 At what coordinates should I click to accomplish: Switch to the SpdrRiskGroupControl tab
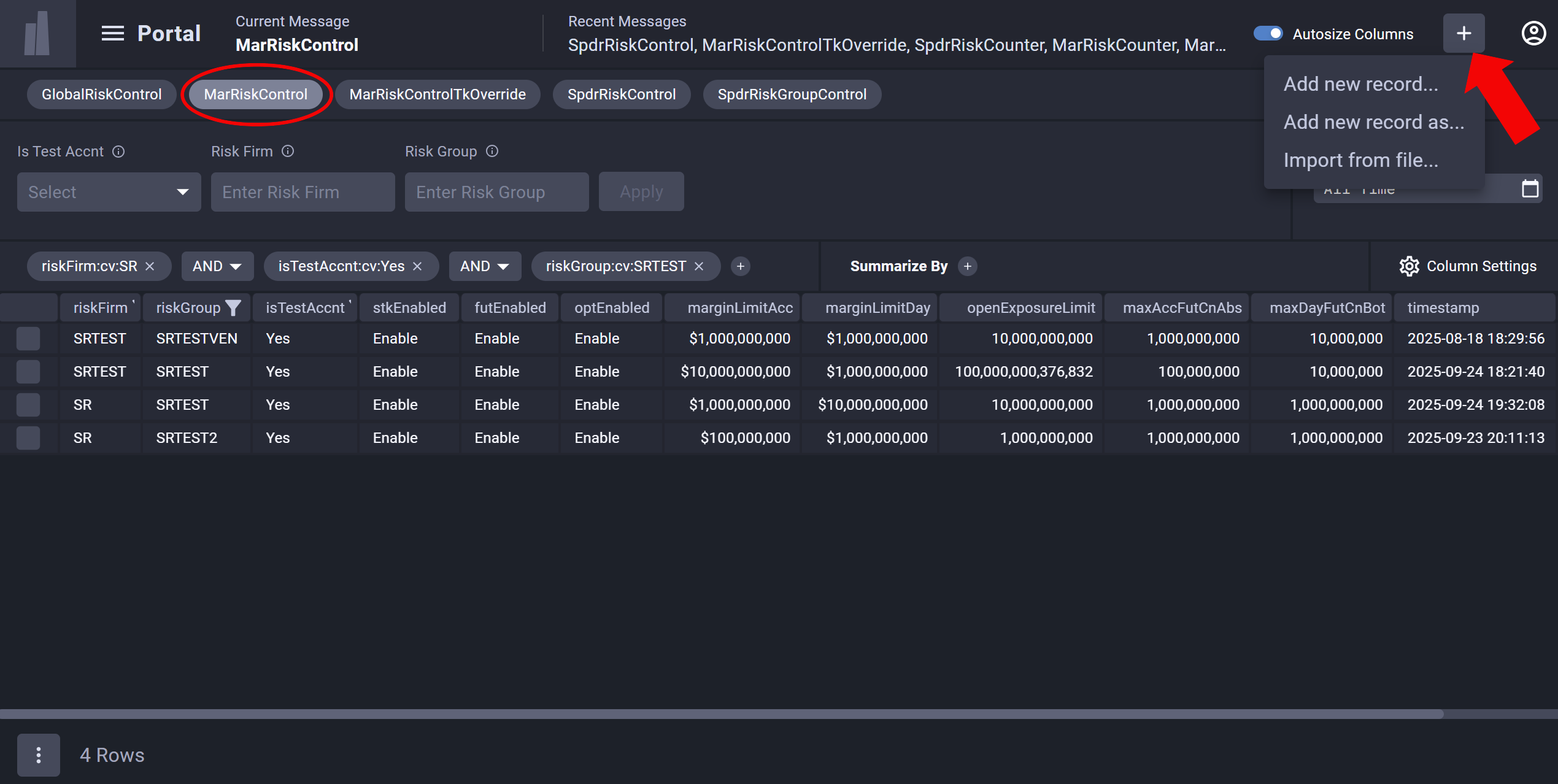pyautogui.click(x=792, y=94)
